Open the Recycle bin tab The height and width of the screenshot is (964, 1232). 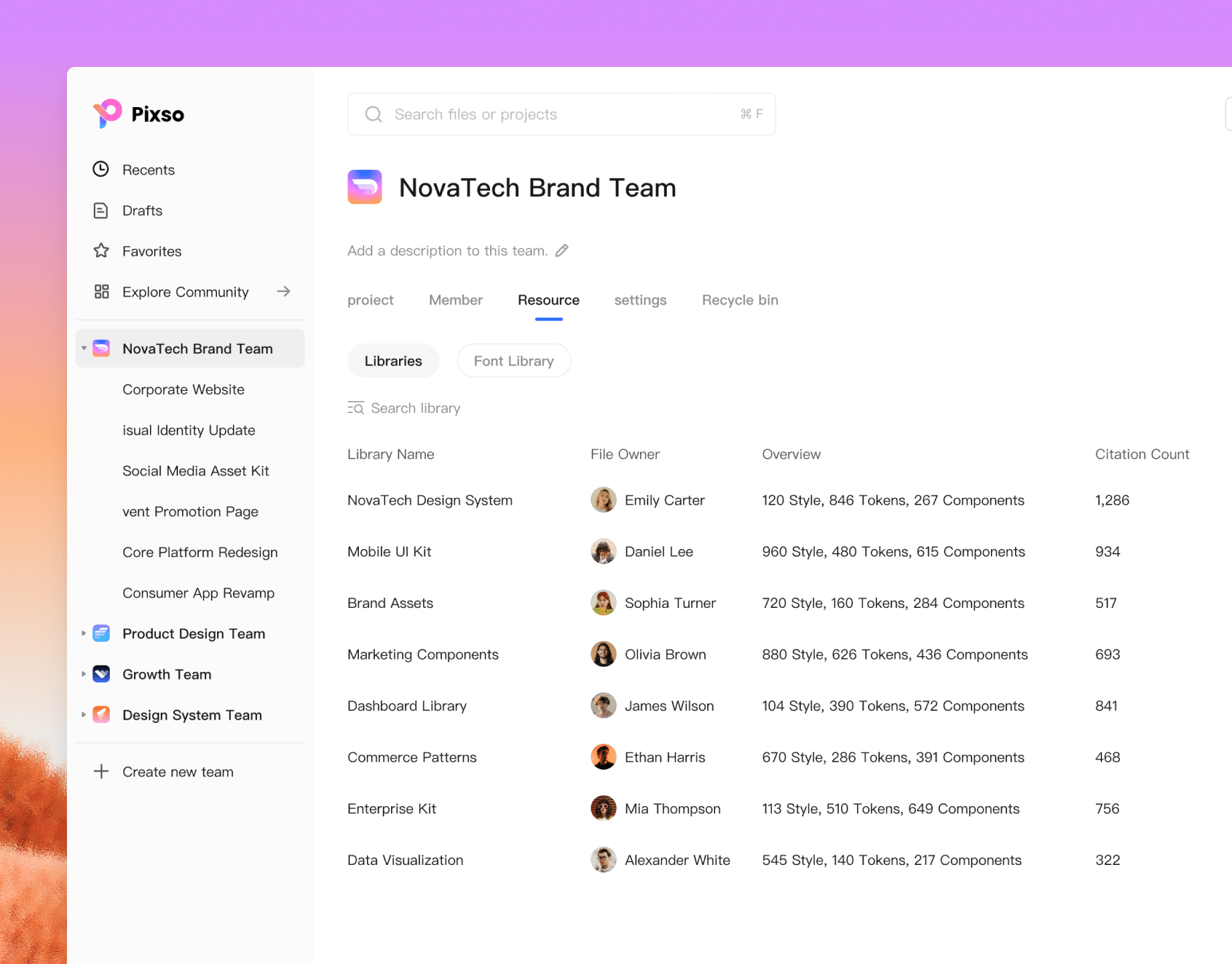[x=739, y=300]
